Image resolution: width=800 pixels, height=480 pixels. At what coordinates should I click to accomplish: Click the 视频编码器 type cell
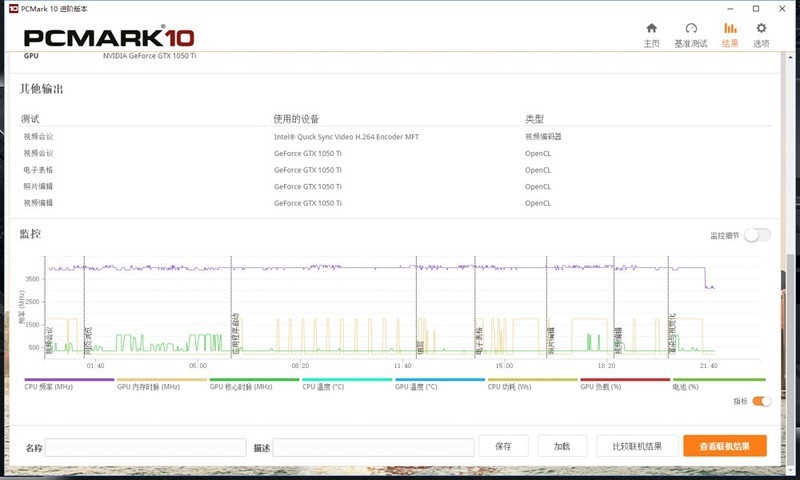click(543, 137)
